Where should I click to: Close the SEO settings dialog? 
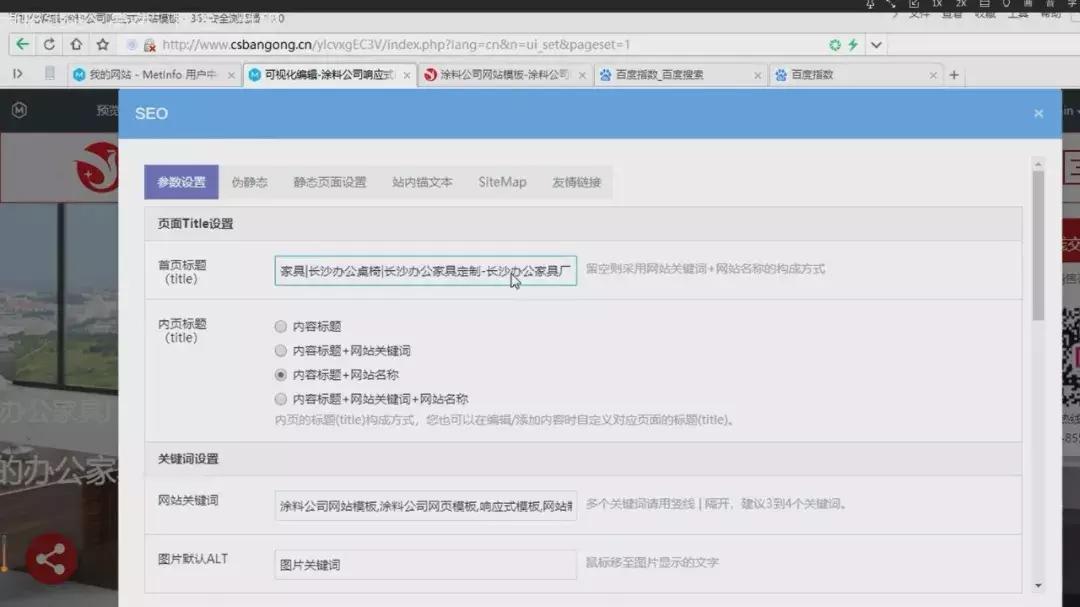1038,113
